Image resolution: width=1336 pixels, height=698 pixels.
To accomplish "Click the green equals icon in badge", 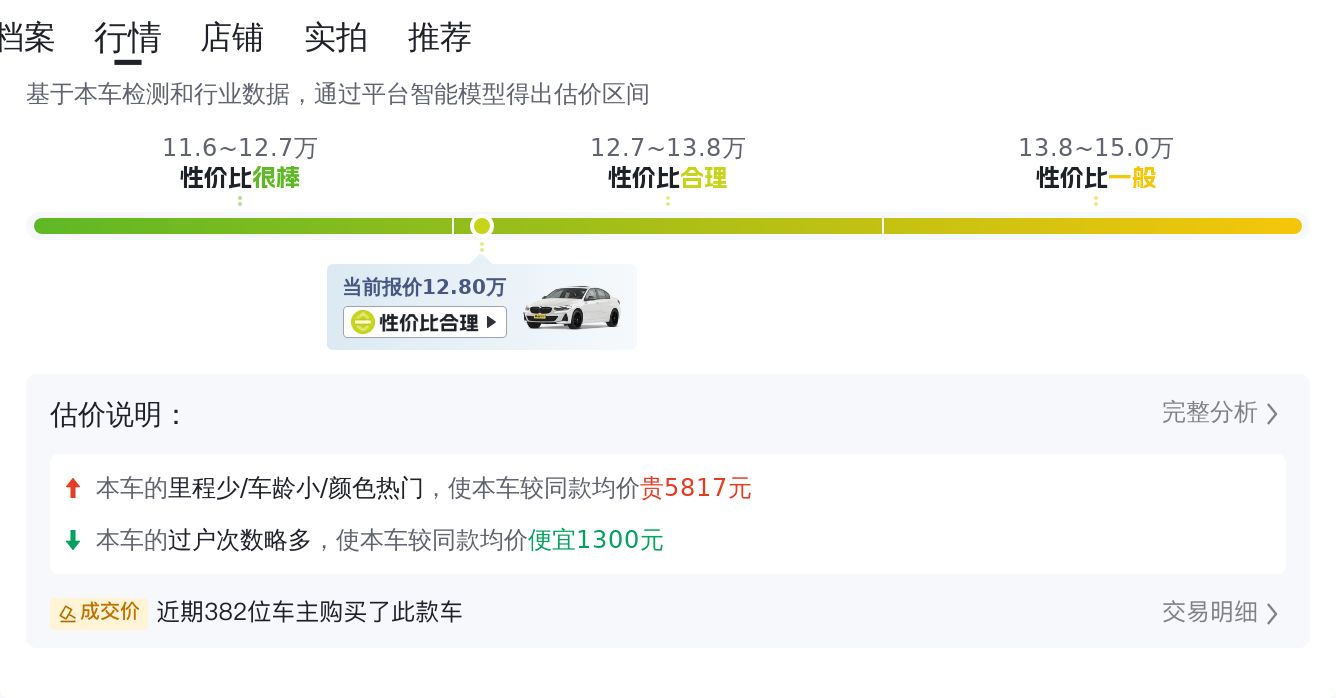I will coord(364,322).
